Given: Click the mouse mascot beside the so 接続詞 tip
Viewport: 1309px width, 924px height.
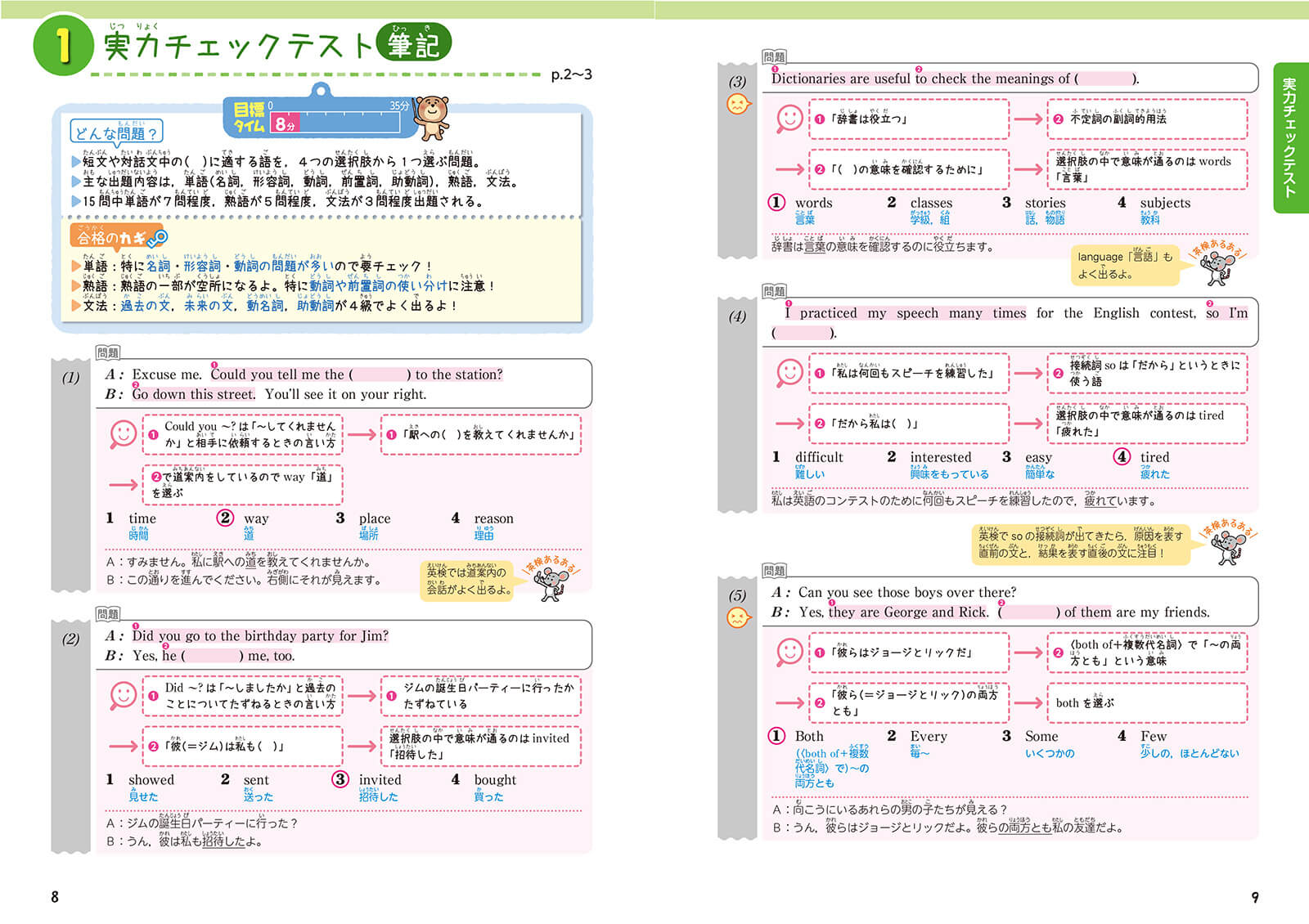Looking at the screenshot, I should click(x=1230, y=546).
